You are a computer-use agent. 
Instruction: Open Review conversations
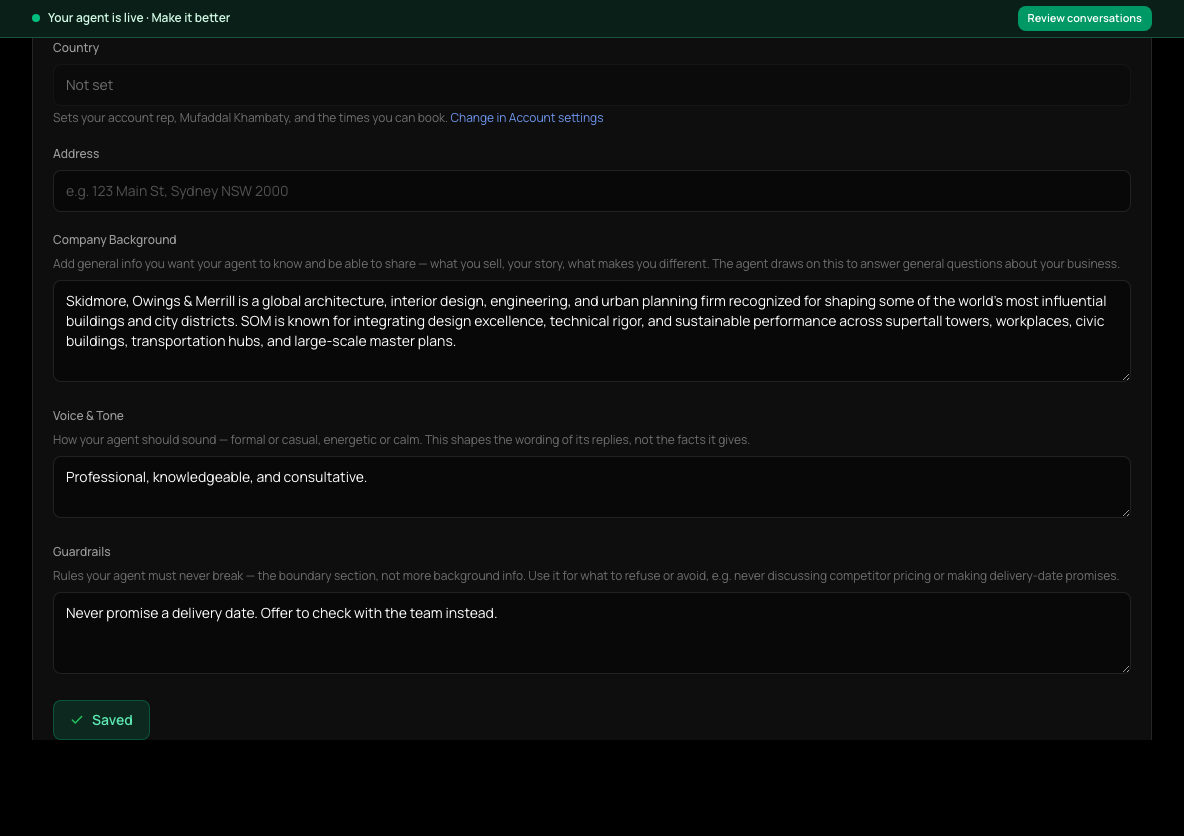(x=1084, y=18)
